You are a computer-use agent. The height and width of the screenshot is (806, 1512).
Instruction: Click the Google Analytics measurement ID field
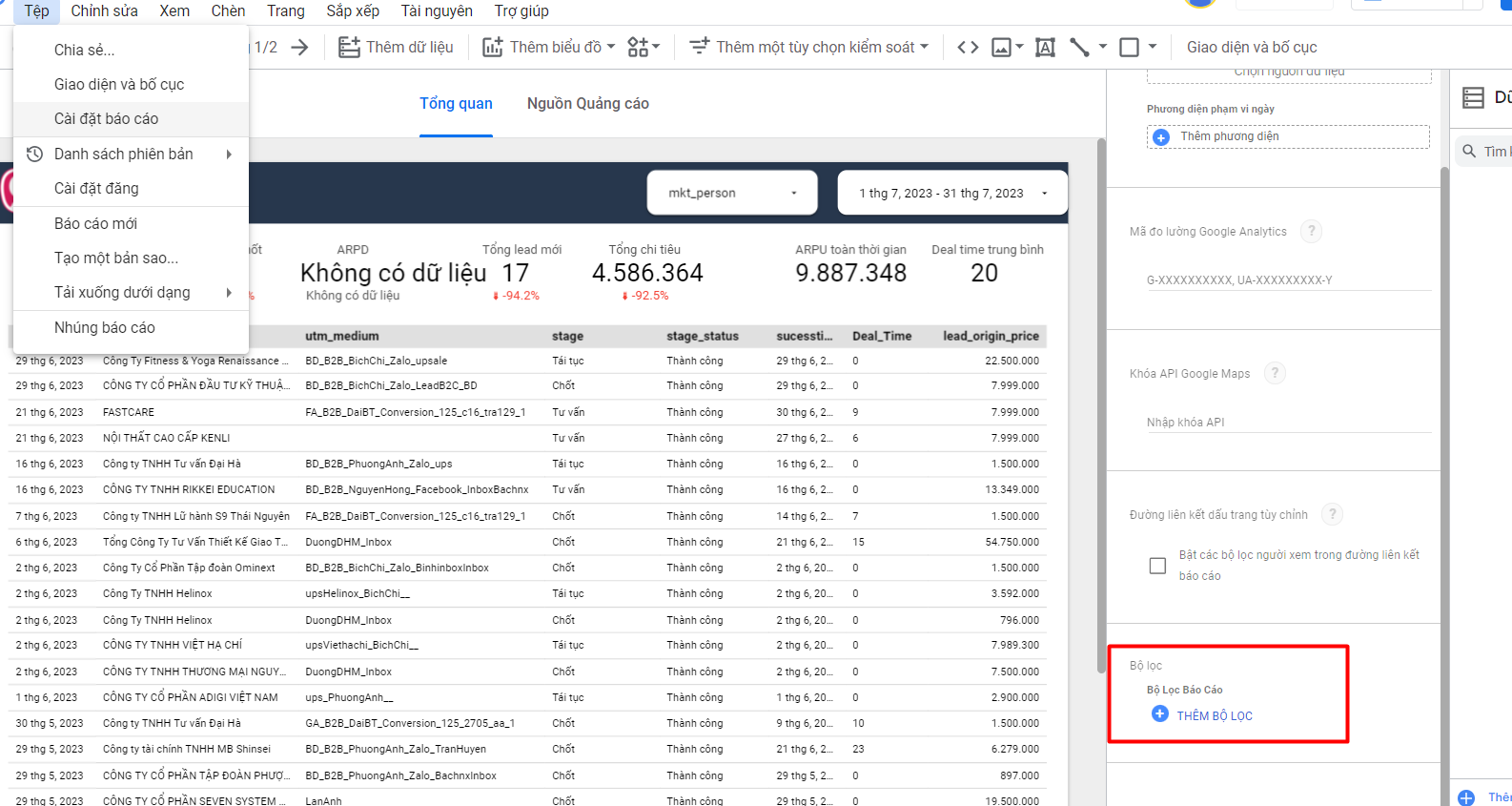(x=1288, y=280)
